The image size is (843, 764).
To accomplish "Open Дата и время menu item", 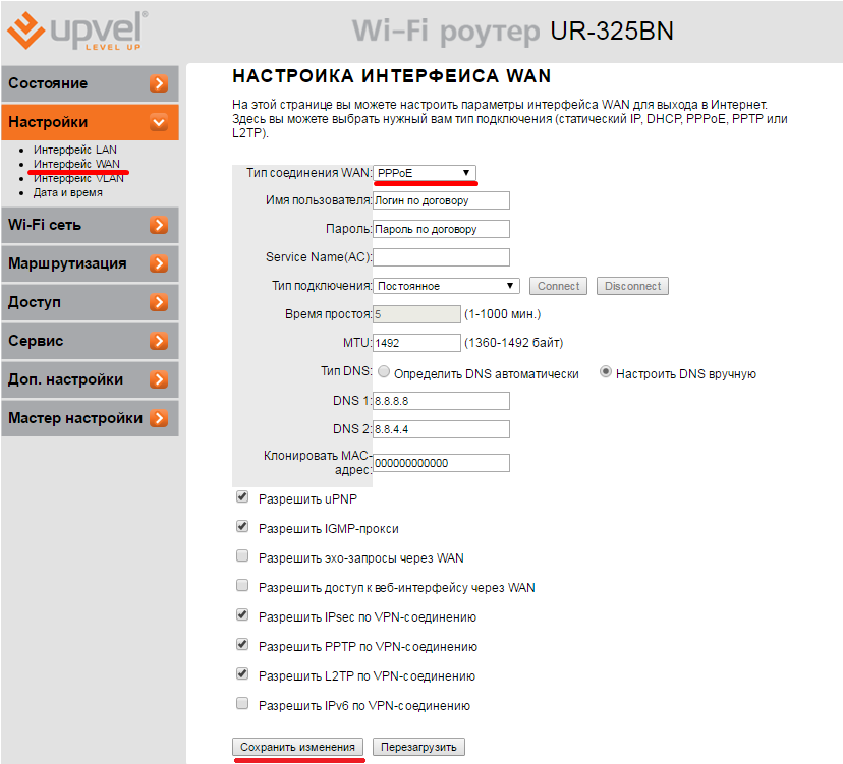I will (68, 192).
